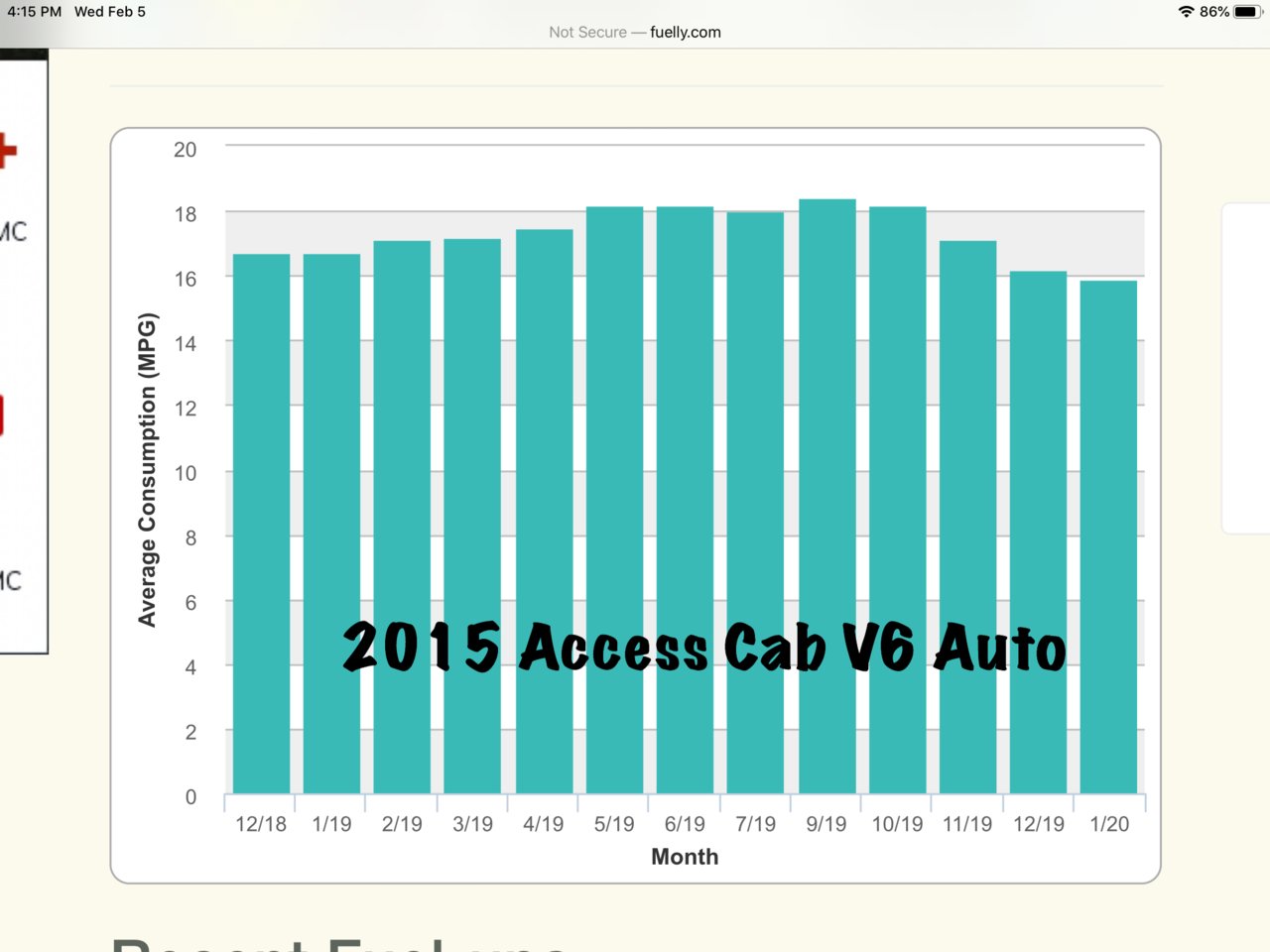Tap the battery icon in status bar
The height and width of the screenshot is (952, 1270).
tap(1247, 12)
